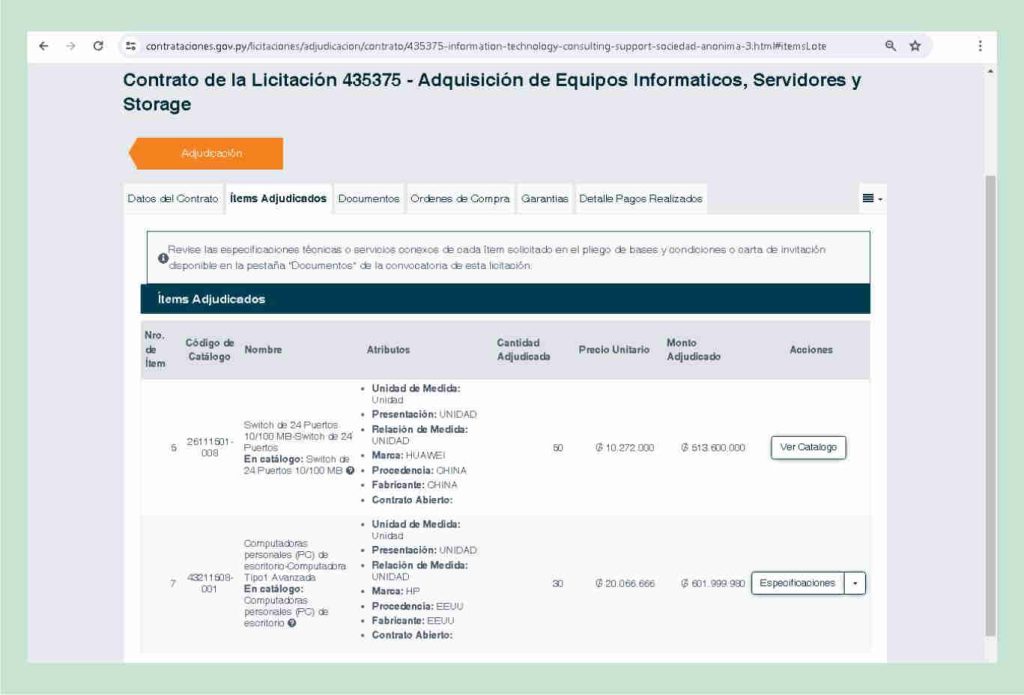Select the Ordenes de Compra tab
This screenshot has height=695, width=1024.
(460, 199)
